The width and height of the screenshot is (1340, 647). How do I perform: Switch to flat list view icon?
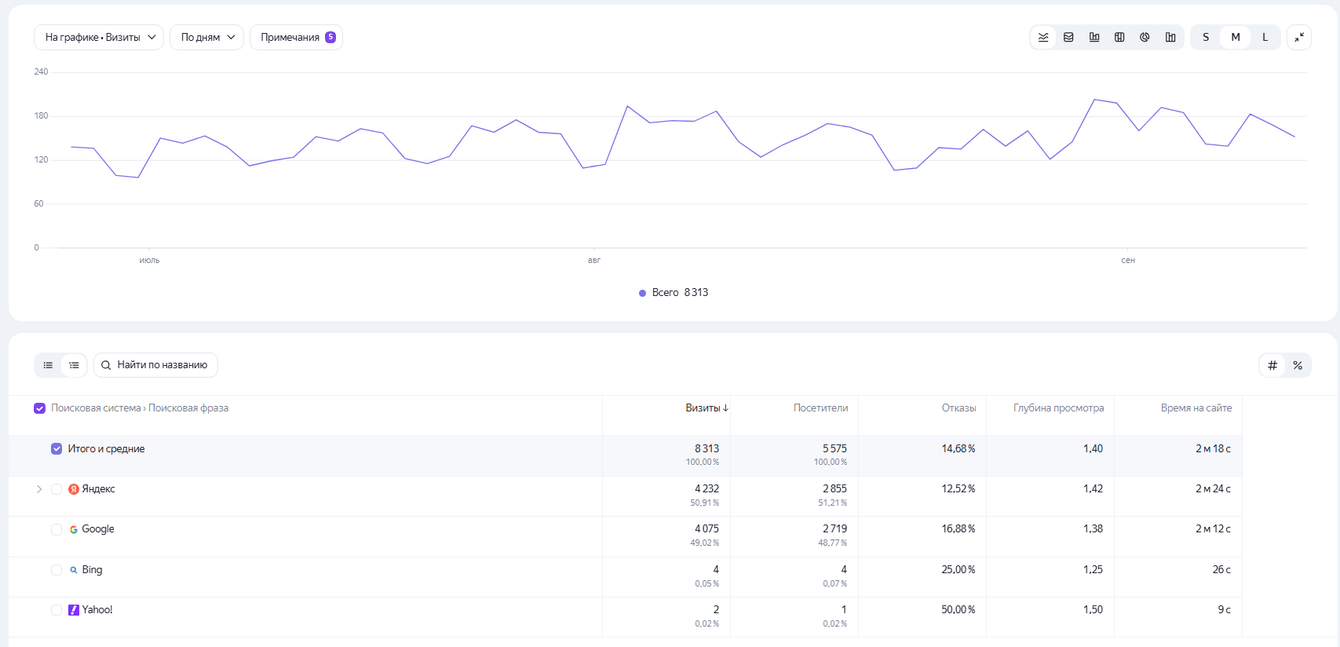point(48,365)
